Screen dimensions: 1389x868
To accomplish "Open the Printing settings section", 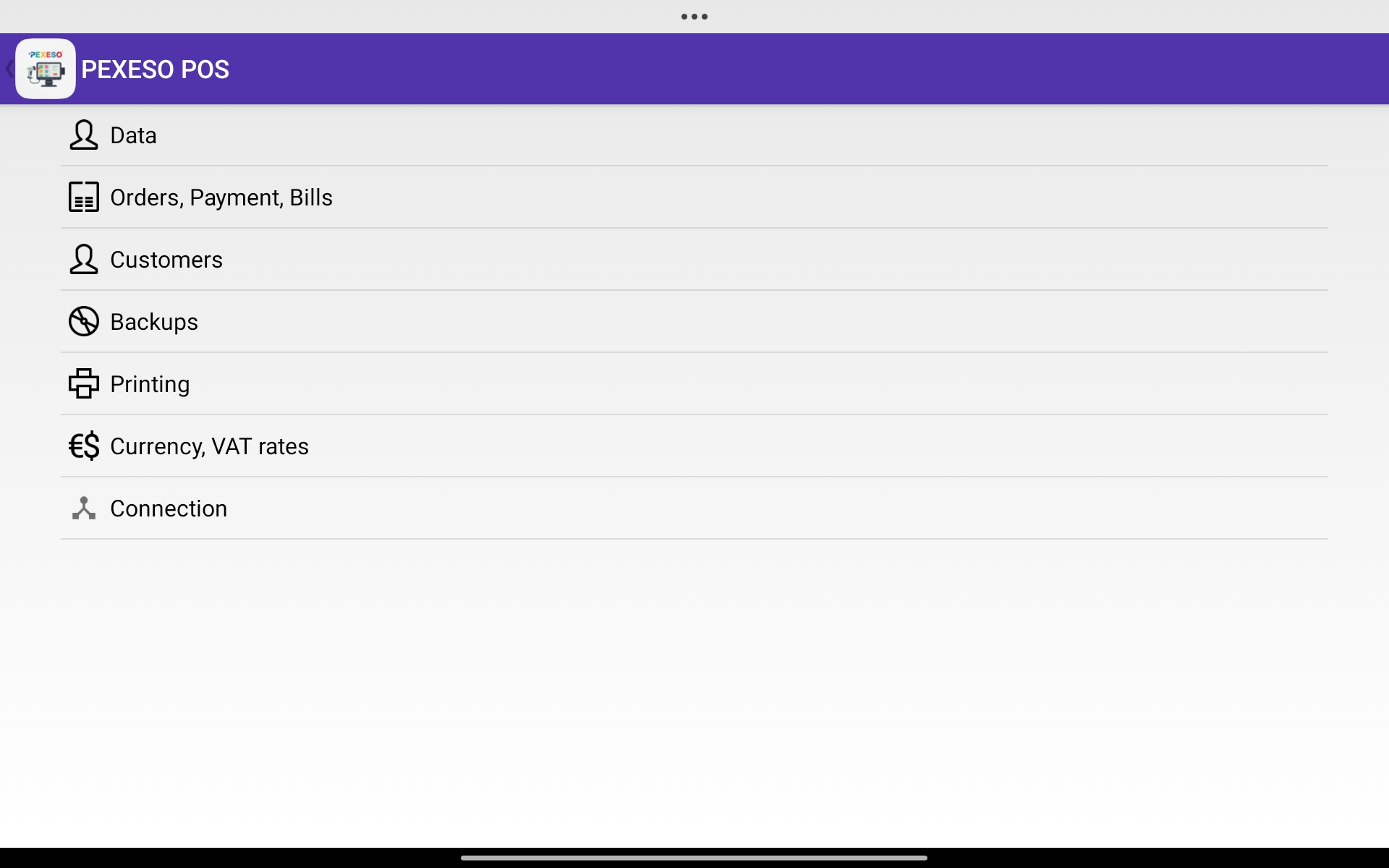I will tap(149, 383).
